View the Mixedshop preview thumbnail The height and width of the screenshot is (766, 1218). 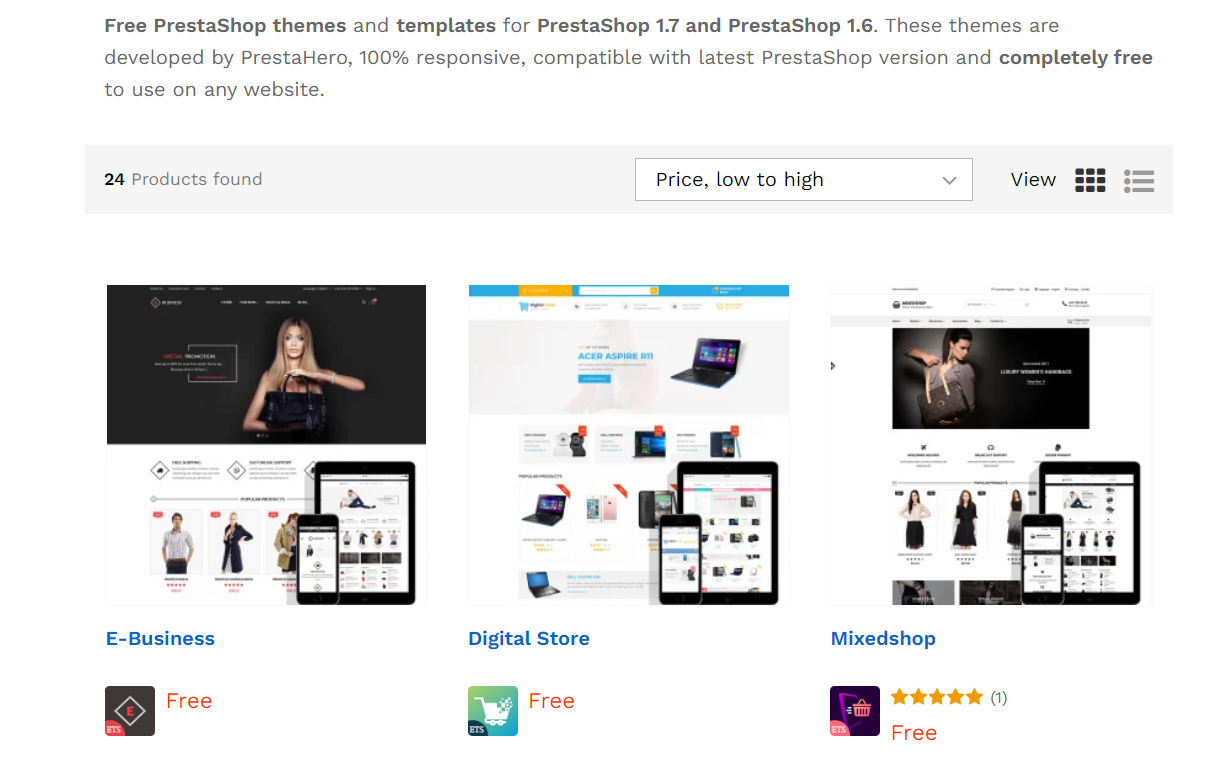pyautogui.click(x=991, y=445)
